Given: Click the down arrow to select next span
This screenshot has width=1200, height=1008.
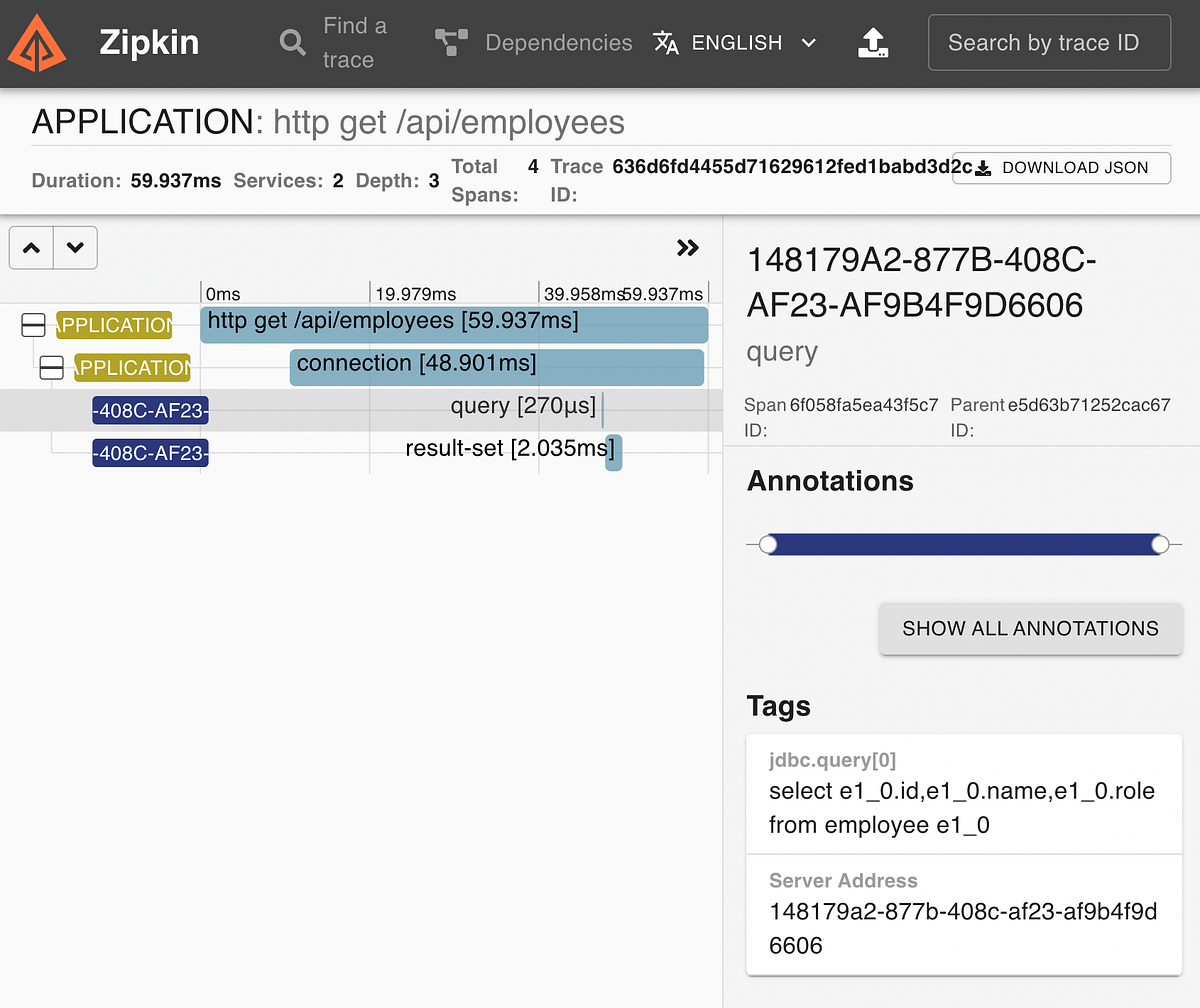Looking at the screenshot, I should click(x=75, y=247).
